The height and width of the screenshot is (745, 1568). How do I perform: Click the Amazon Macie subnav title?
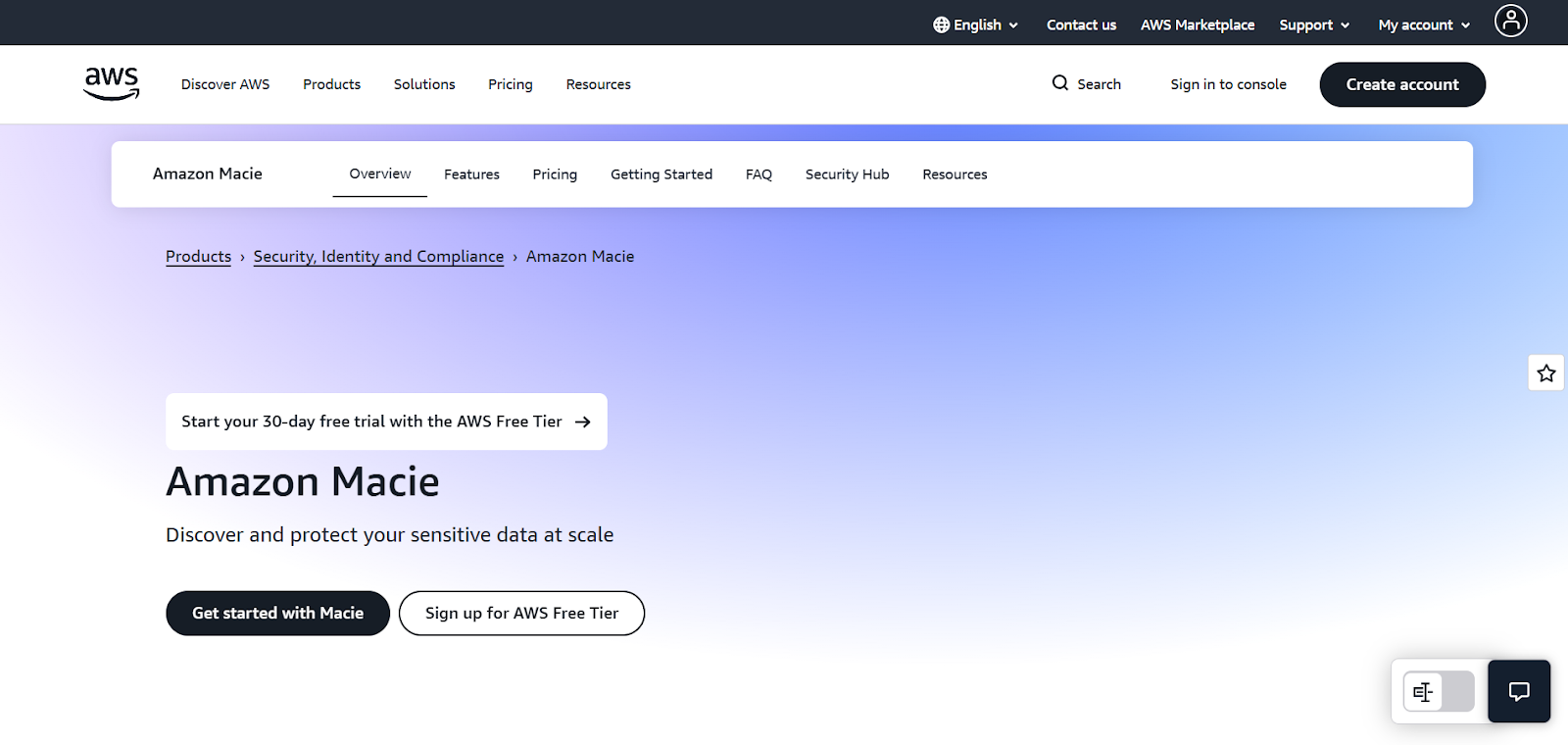point(208,174)
